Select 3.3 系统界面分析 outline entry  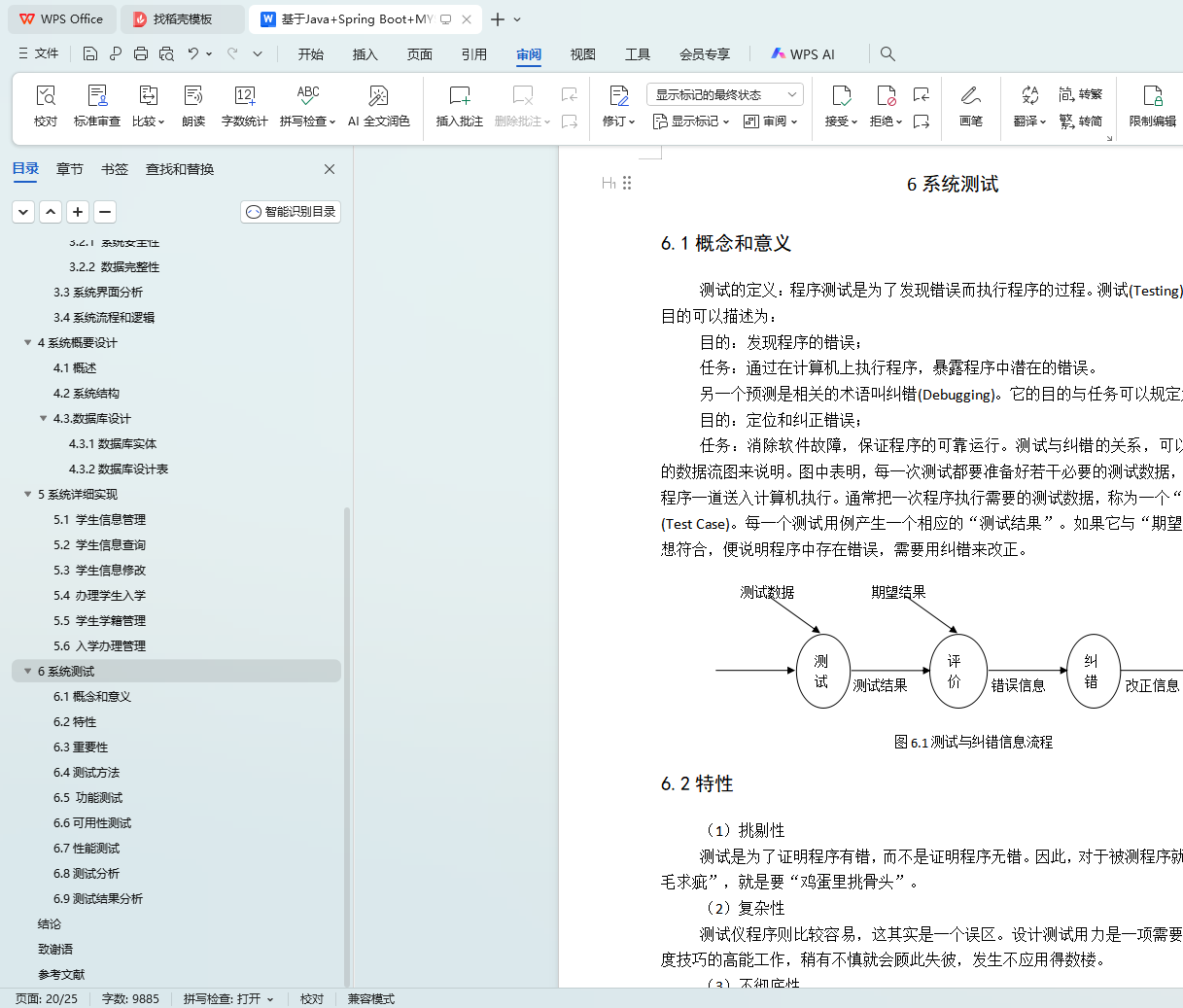click(x=98, y=292)
